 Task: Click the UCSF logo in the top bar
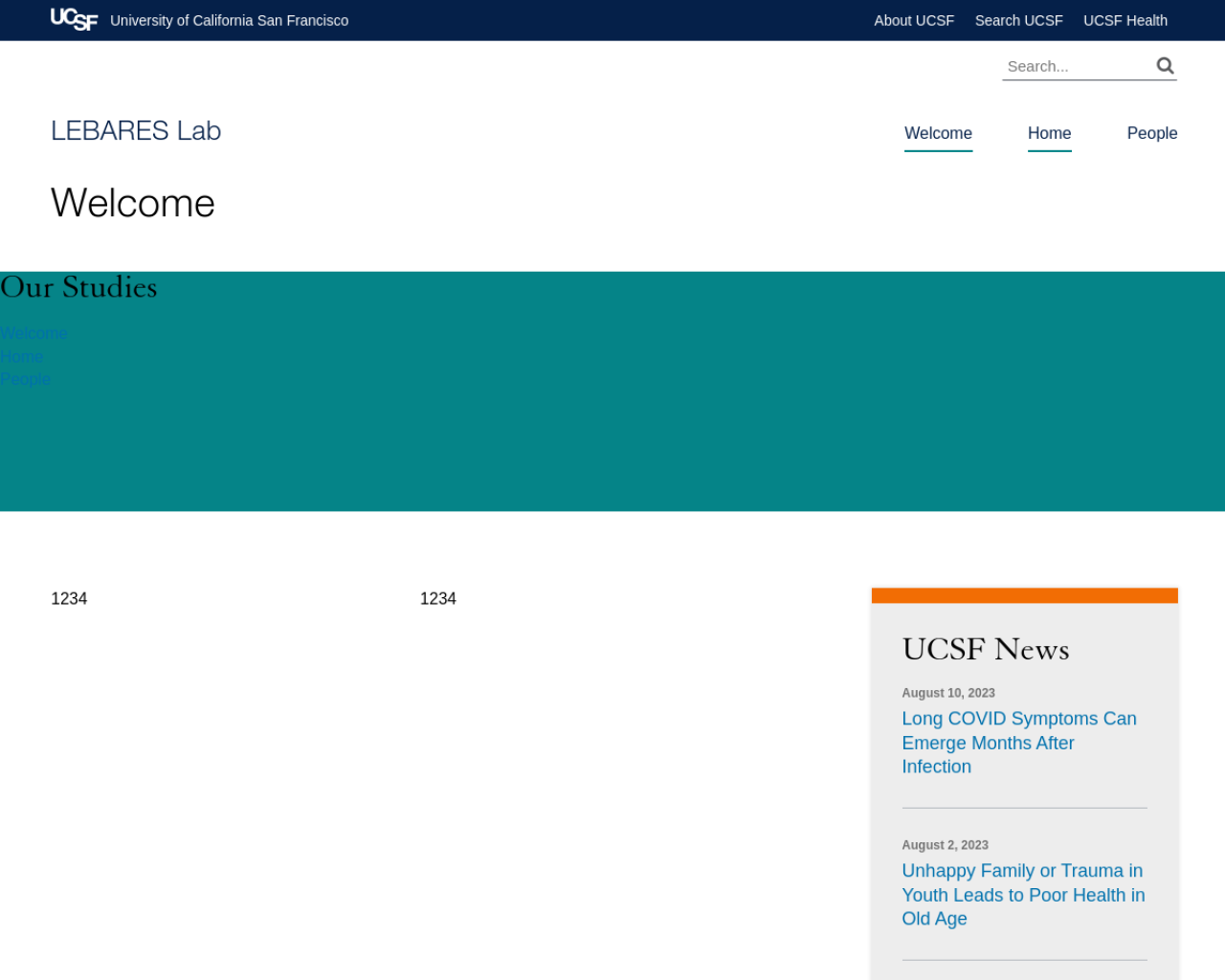click(x=74, y=19)
